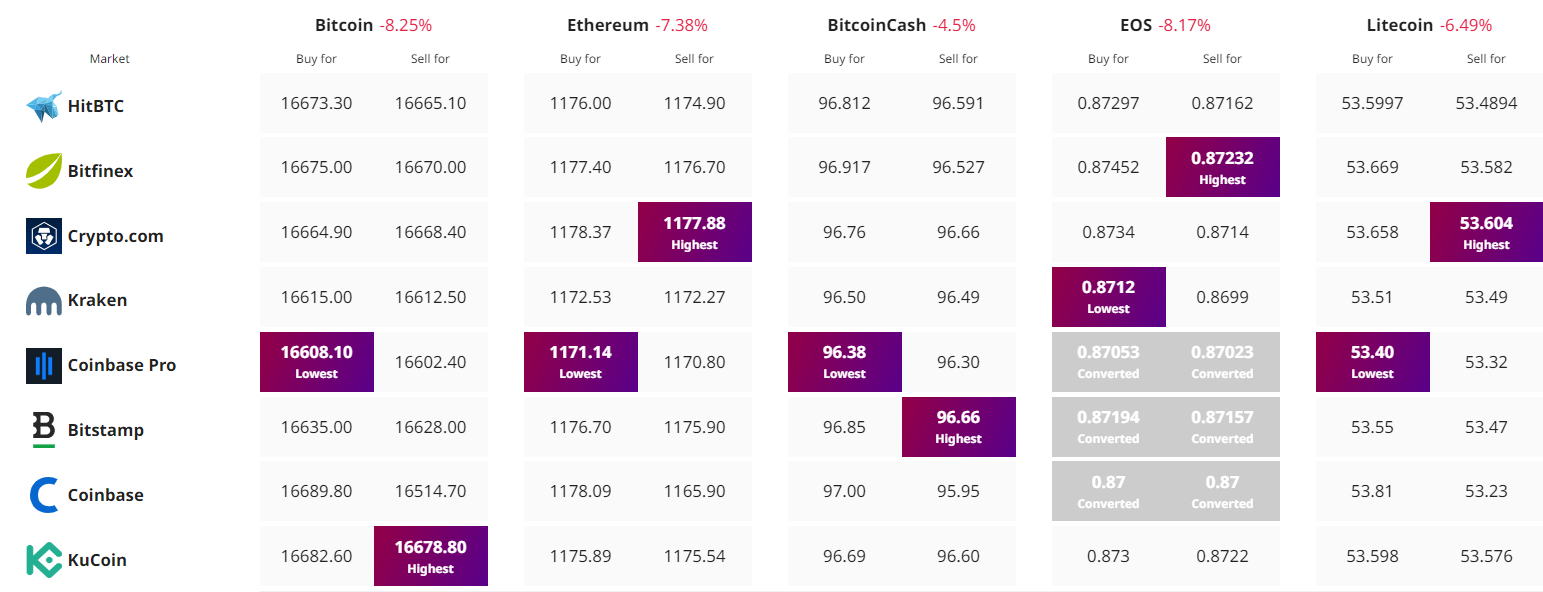Click the highest Litecoin sell price 53.604

[1487, 232]
